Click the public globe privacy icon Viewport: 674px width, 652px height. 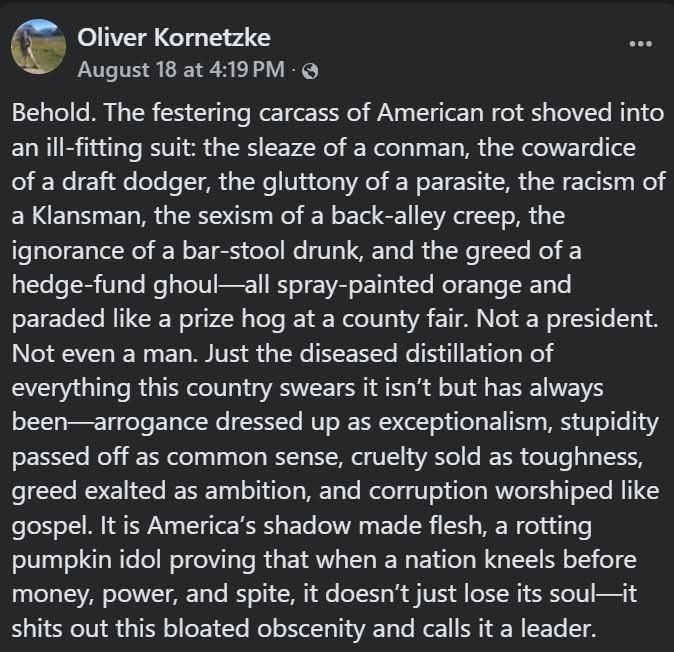(x=310, y=71)
